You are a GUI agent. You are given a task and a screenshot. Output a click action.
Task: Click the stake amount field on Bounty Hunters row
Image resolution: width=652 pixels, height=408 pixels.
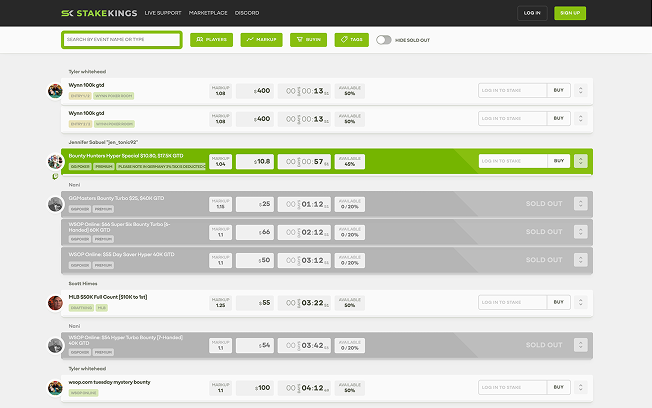click(x=512, y=161)
